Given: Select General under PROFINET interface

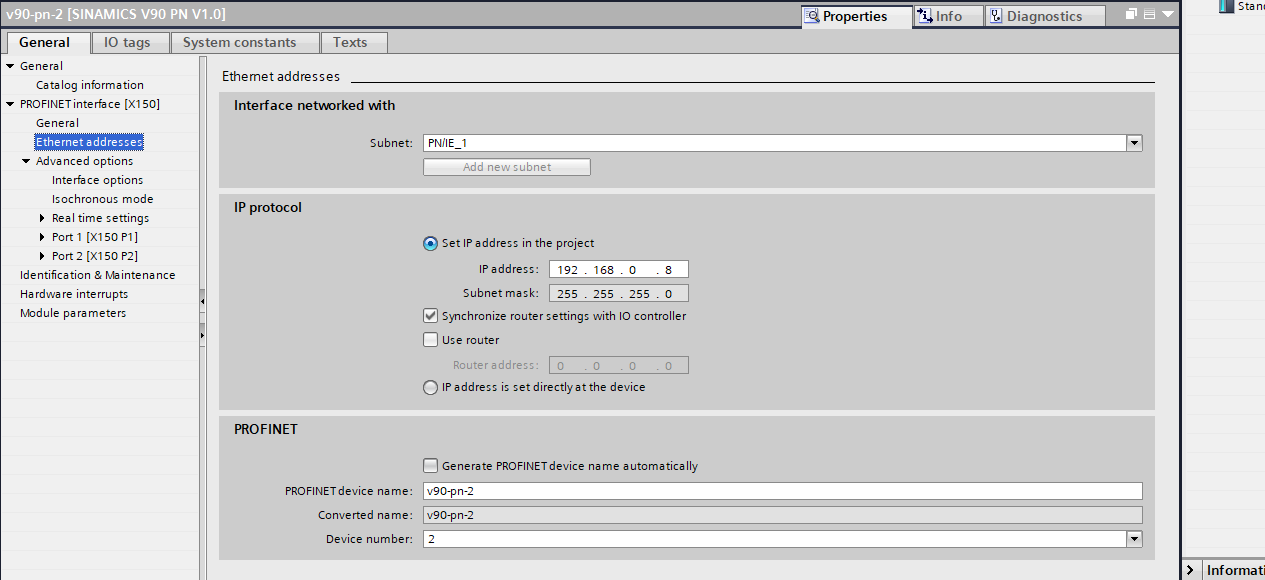Looking at the screenshot, I should 57,123.
